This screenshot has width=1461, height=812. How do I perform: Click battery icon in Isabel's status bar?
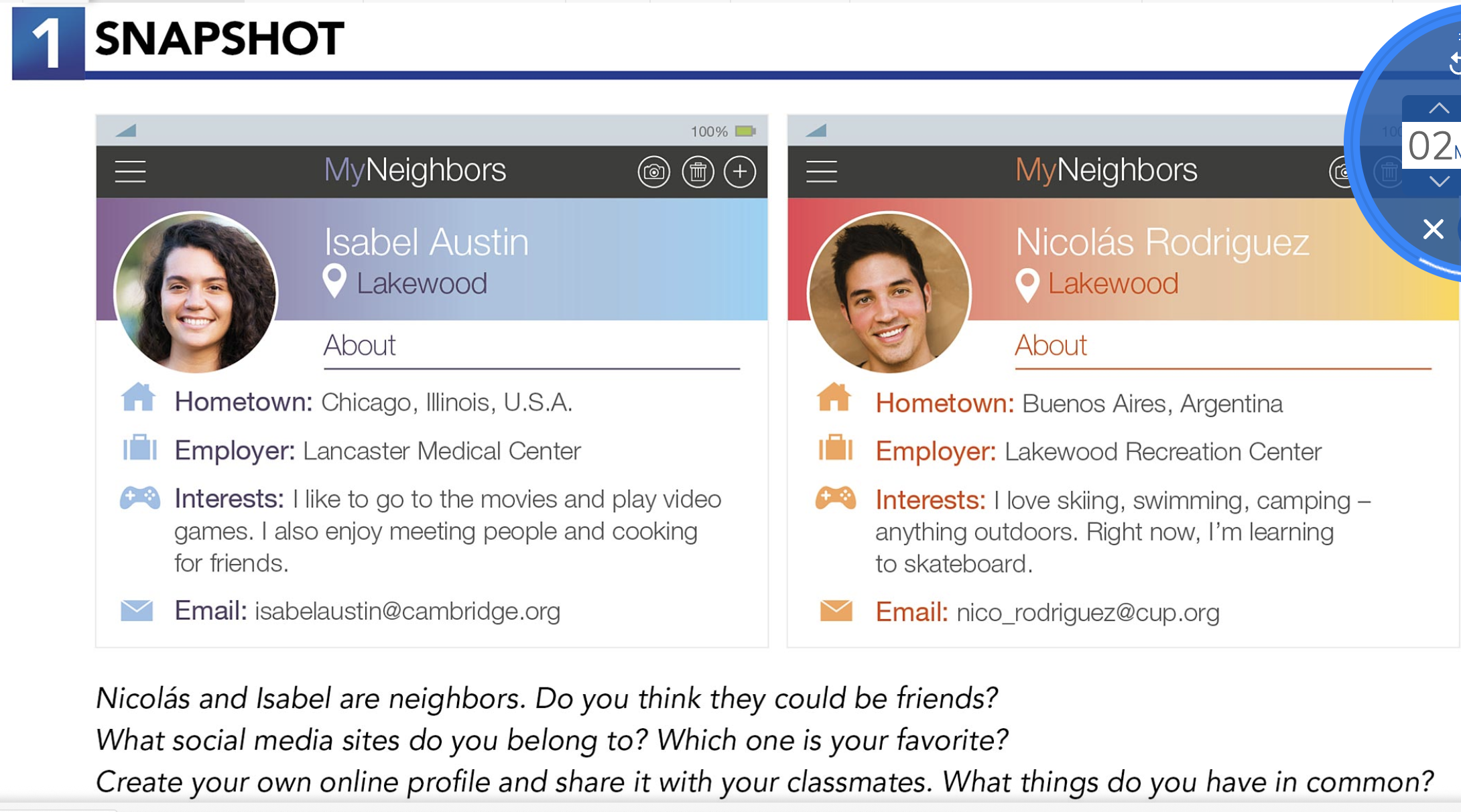745,131
